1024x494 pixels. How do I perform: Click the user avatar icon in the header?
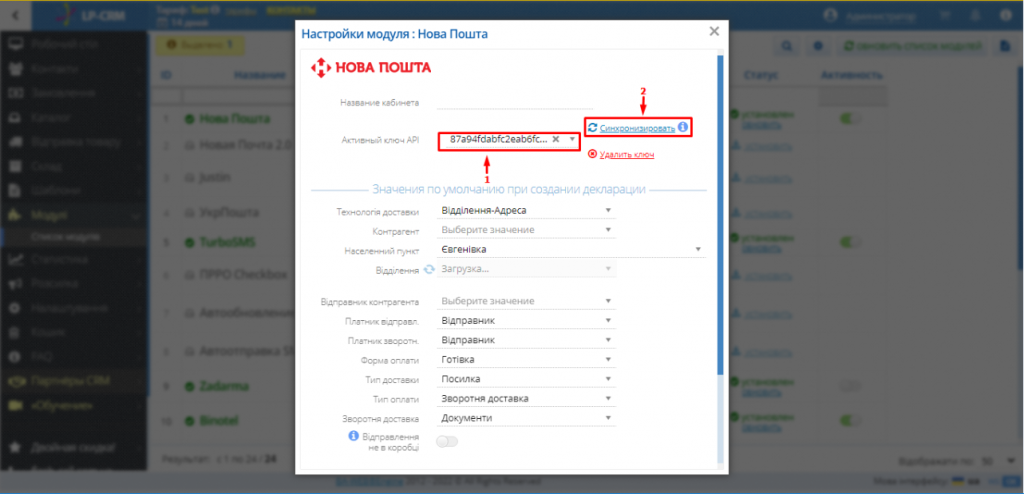(x=830, y=14)
